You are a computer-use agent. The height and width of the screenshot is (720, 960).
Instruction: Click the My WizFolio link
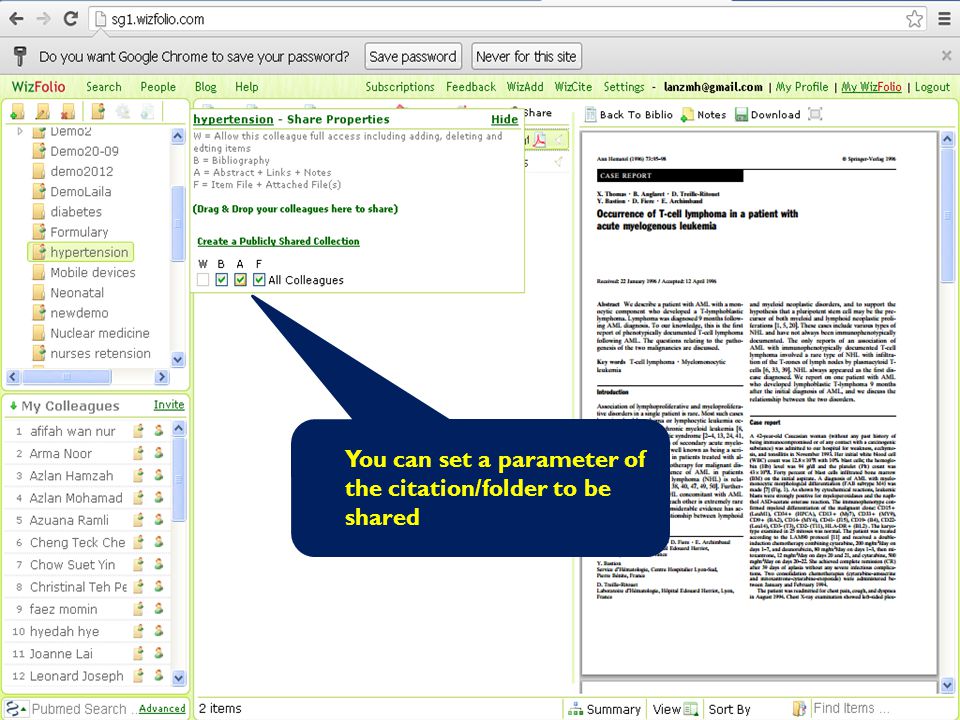pos(871,87)
